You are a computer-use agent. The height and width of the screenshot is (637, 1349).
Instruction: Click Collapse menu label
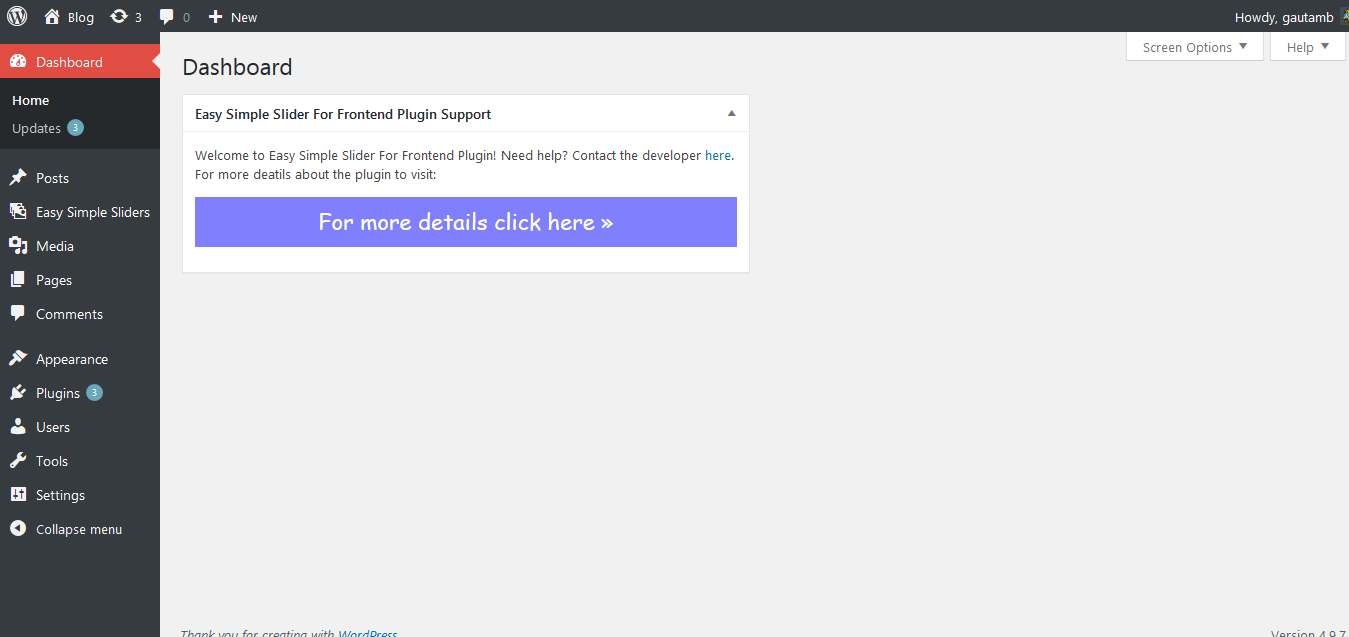click(x=79, y=529)
